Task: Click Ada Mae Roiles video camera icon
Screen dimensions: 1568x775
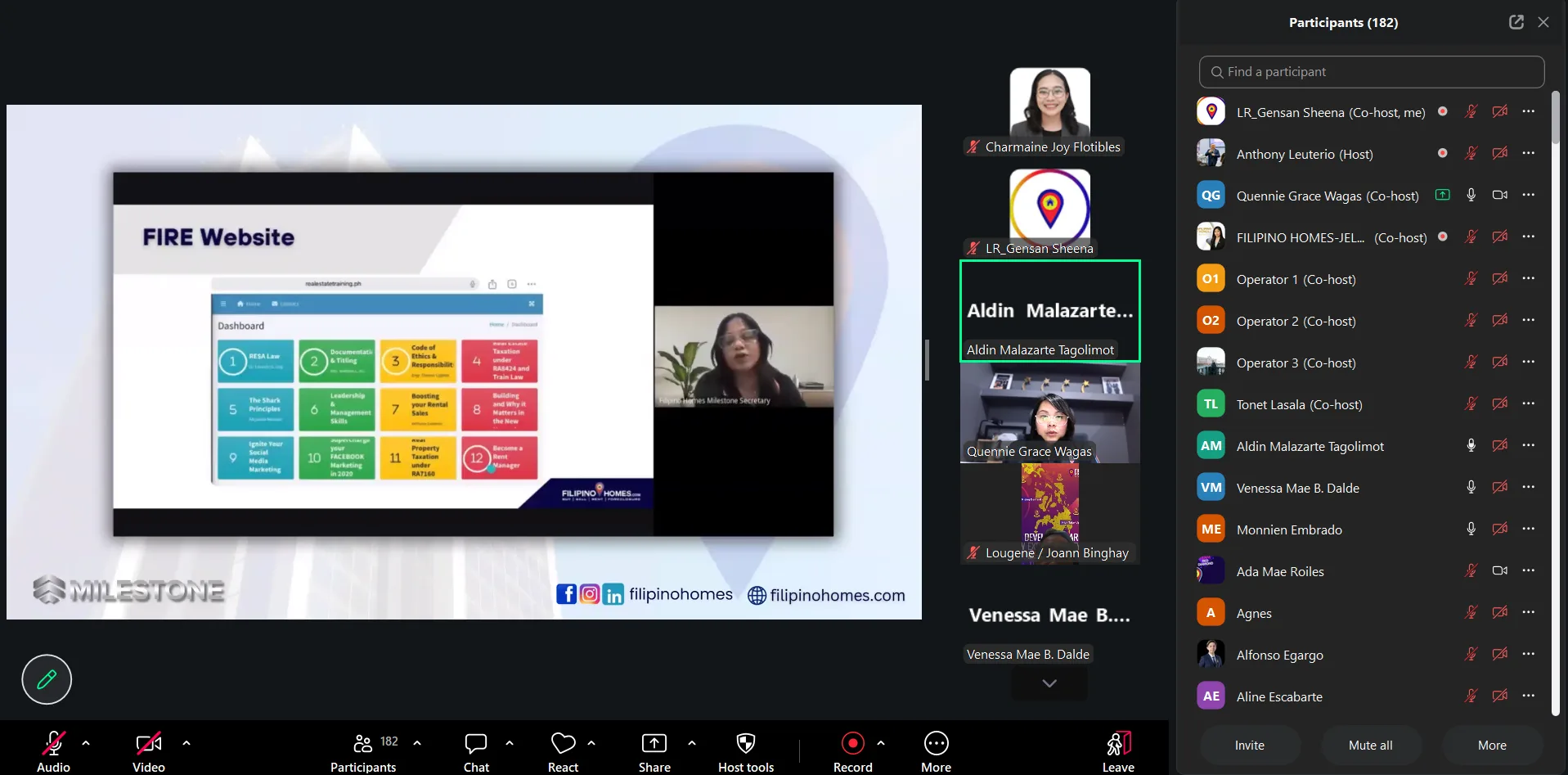Action: click(1500, 570)
